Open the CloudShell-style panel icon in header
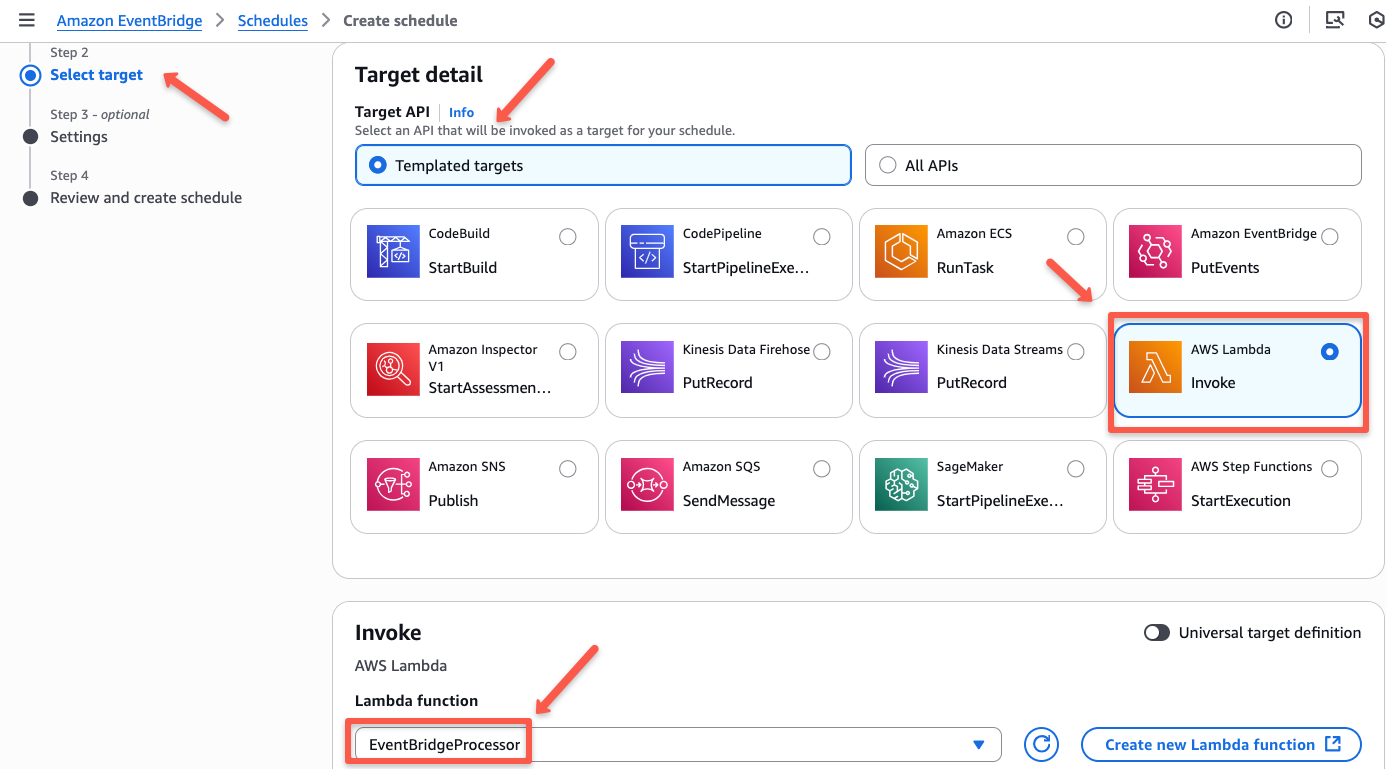 (x=1334, y=20)
